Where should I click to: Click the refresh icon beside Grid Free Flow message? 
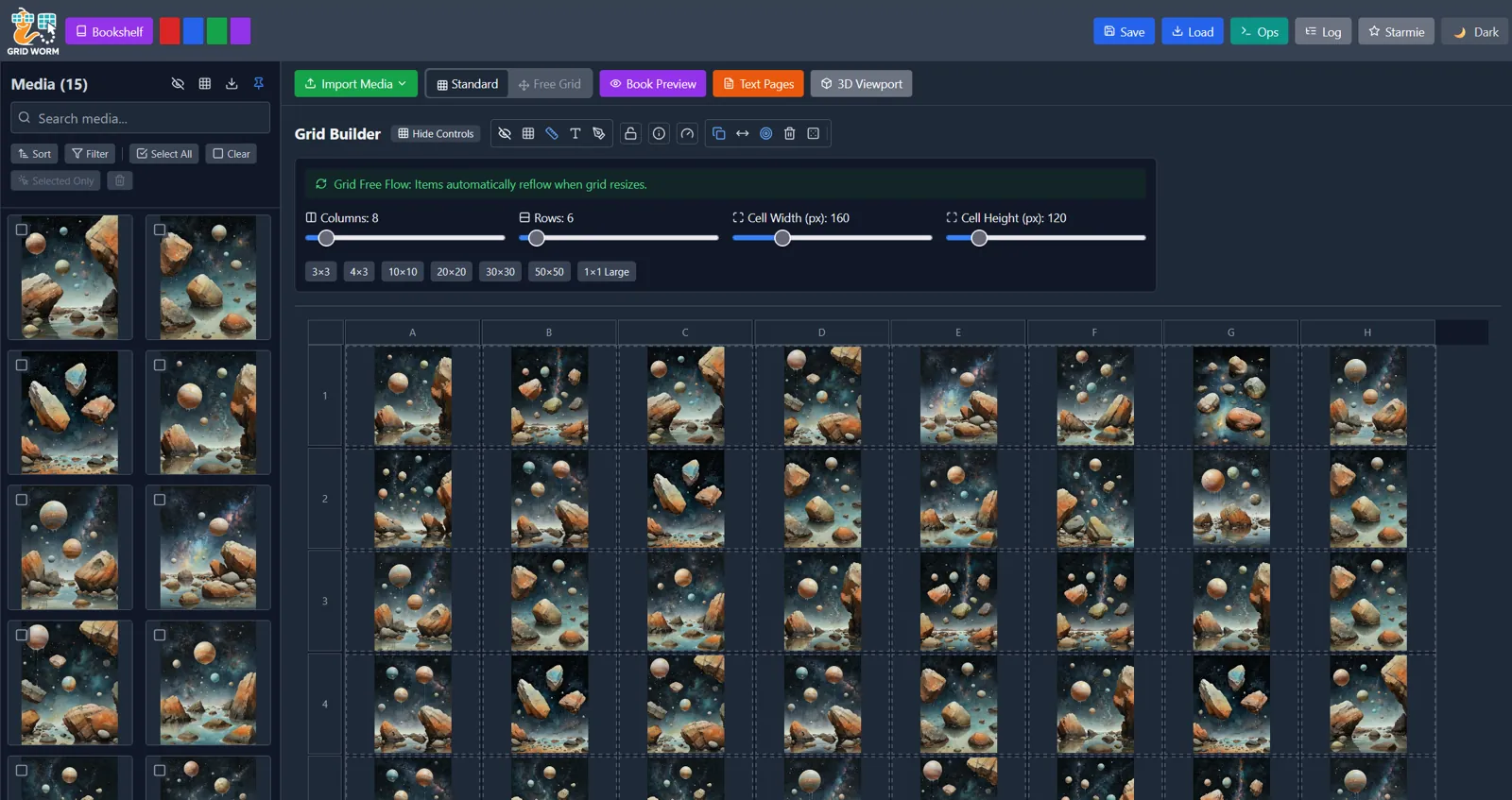tap(321, 184)
